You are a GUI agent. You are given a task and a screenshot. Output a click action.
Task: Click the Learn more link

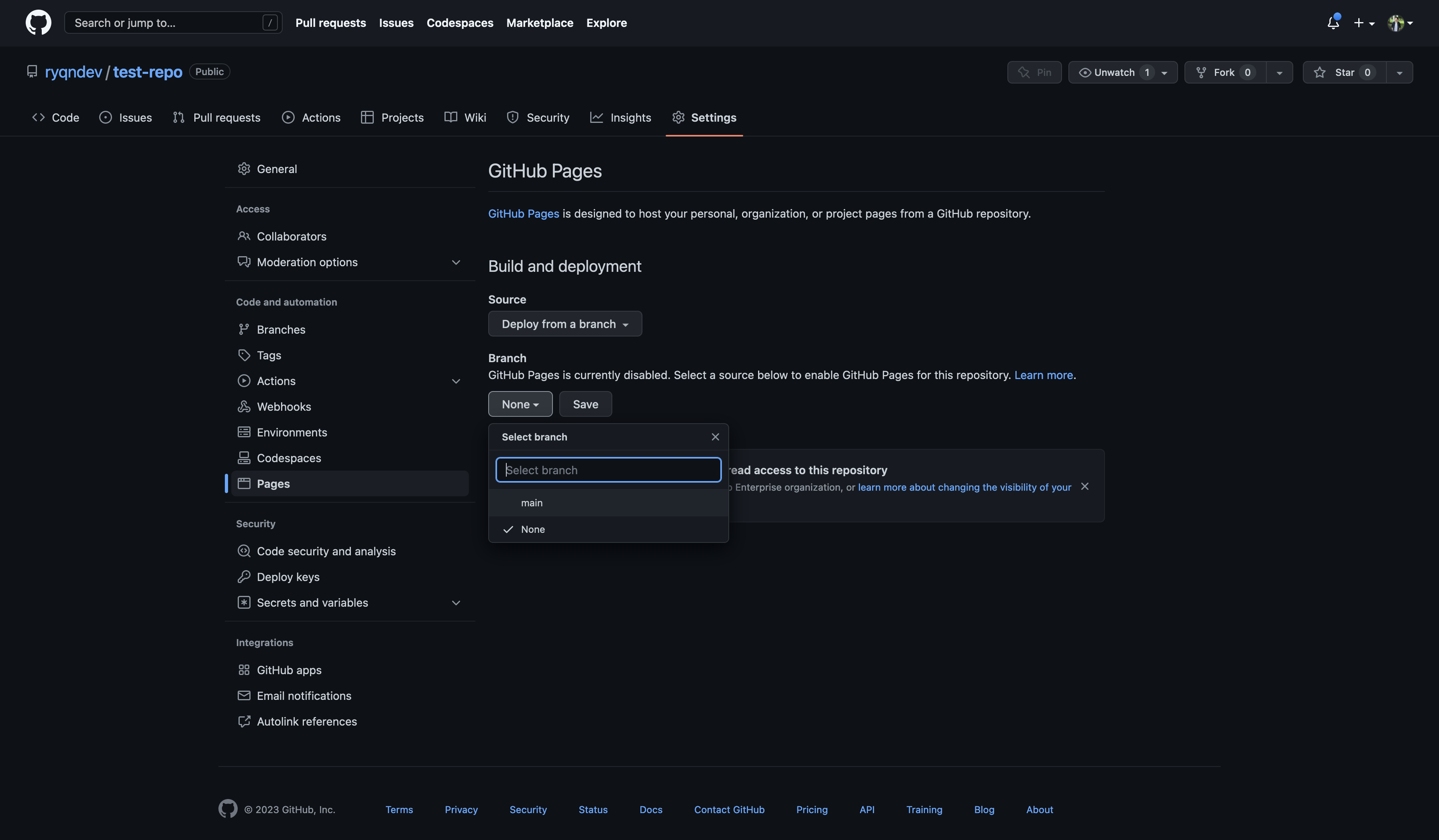(x=1043, y=375)
